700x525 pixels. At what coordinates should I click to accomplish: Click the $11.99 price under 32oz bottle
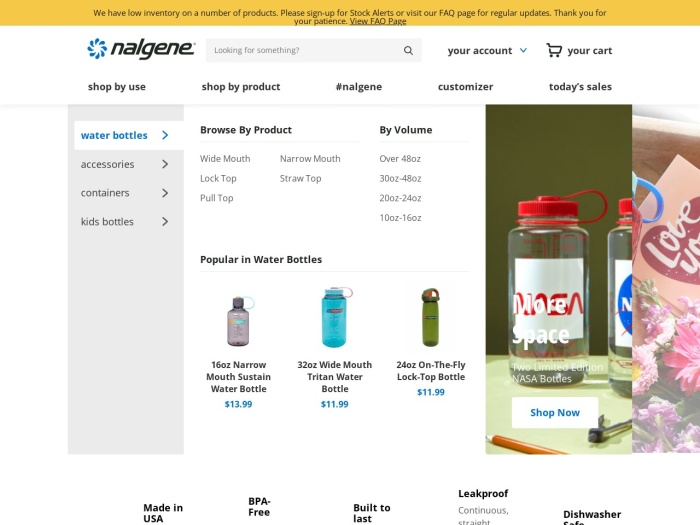pos(335,404)
